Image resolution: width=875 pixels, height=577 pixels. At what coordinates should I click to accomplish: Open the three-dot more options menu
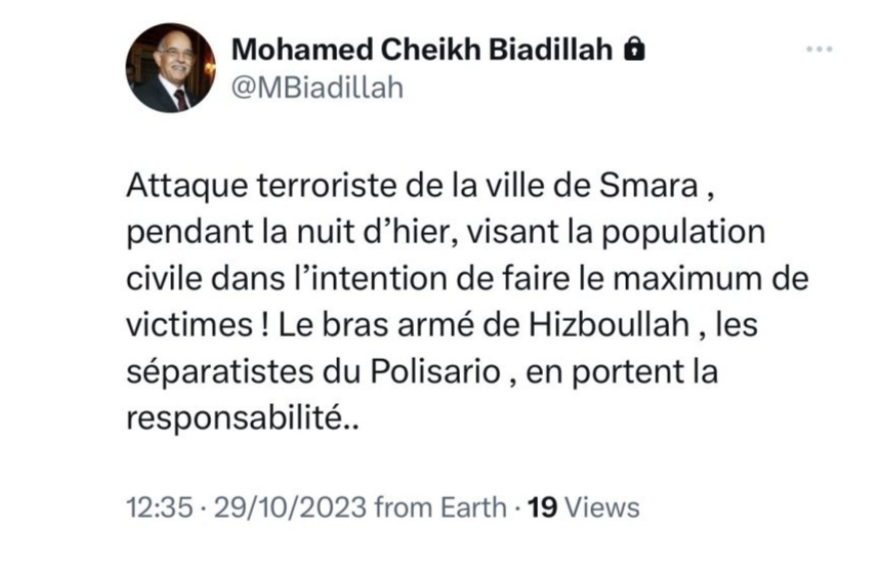click(x=819, y=50)
